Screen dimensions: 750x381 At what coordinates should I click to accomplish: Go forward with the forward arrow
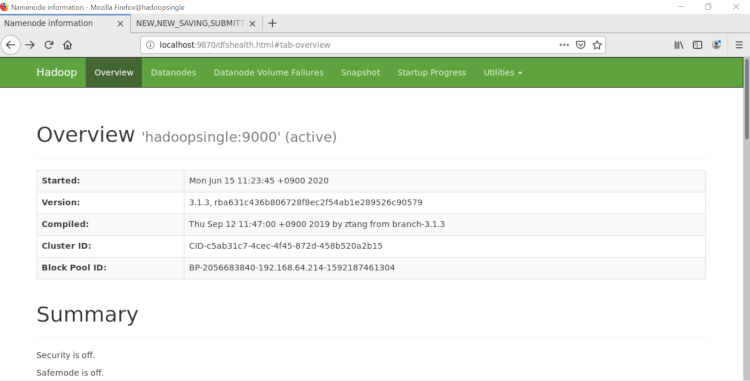coord(30,45)
